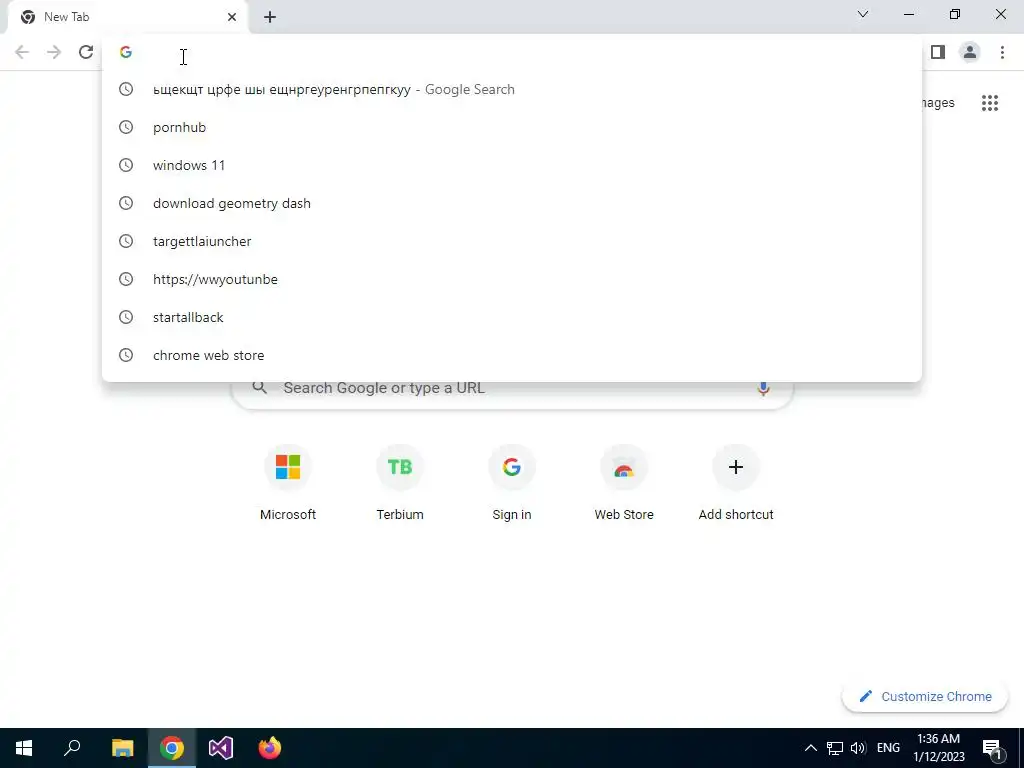Go forward with the forward arrow

coord(54,52)
